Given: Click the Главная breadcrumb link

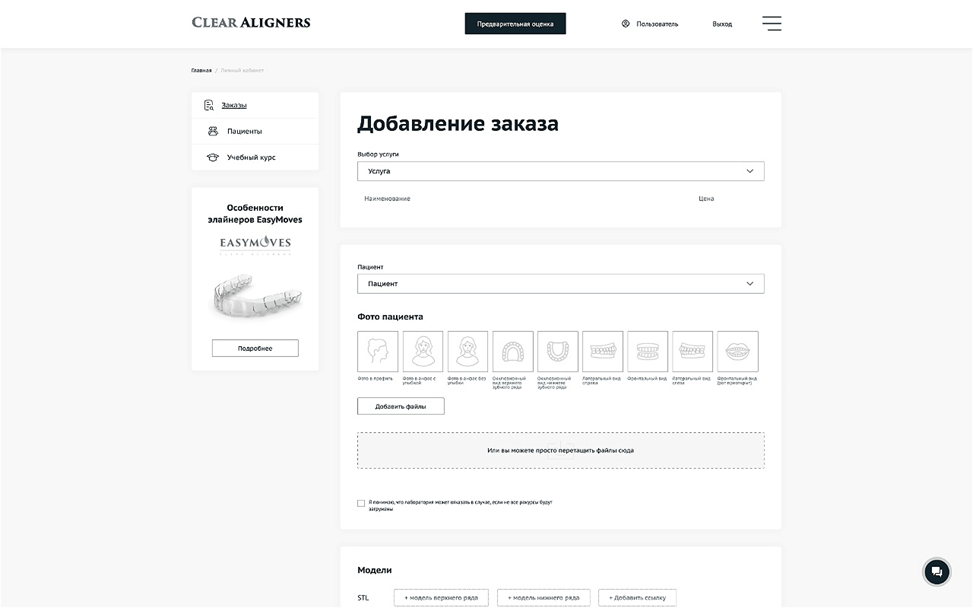Looking at the screenshot, I should tap(201, 71).
